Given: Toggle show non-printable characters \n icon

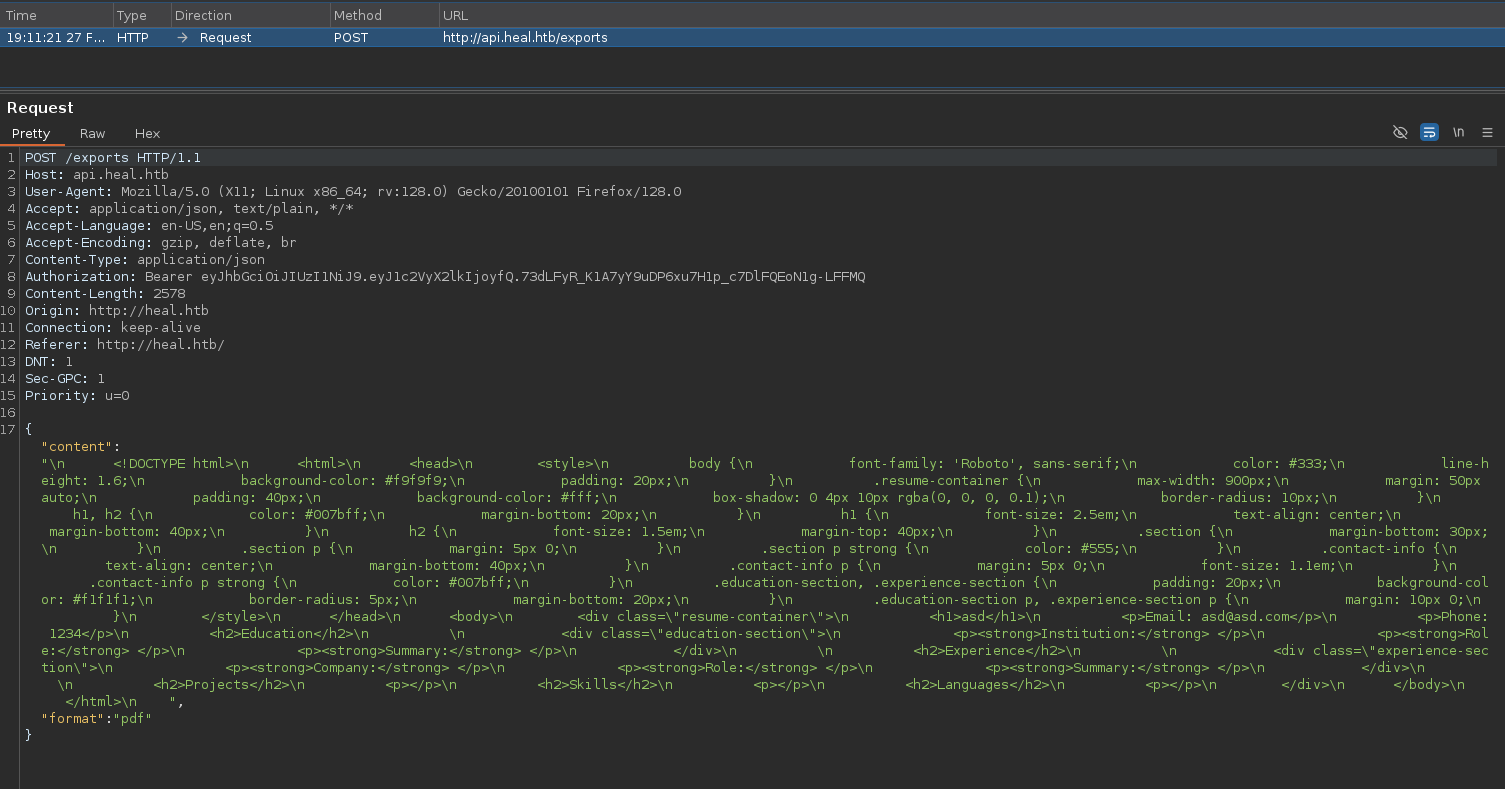Looking at the screenshot, I should click(x=1458, y=133).
